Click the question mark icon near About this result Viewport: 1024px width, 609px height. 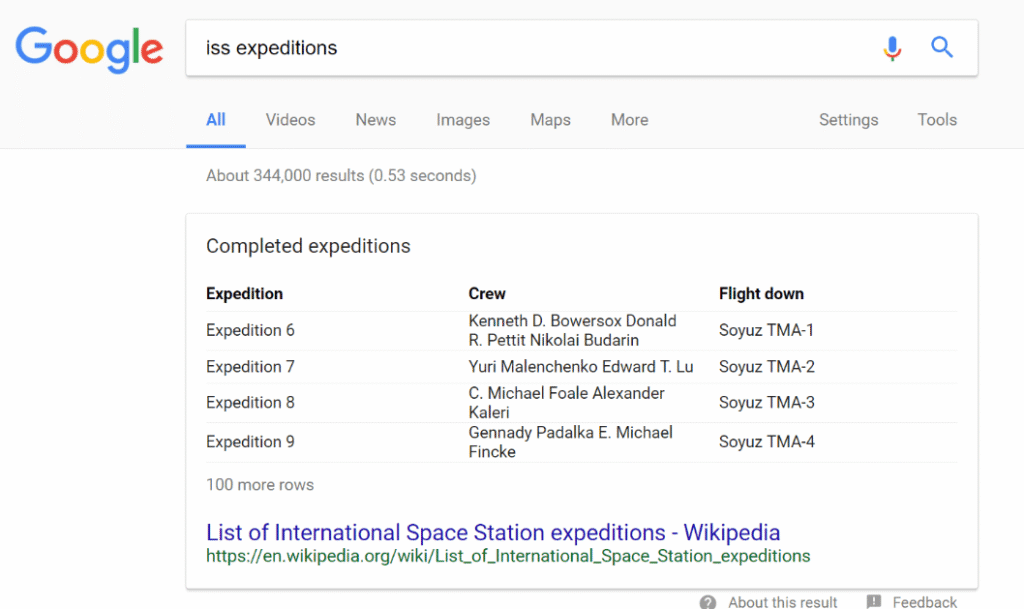click(x=707, y=601)
